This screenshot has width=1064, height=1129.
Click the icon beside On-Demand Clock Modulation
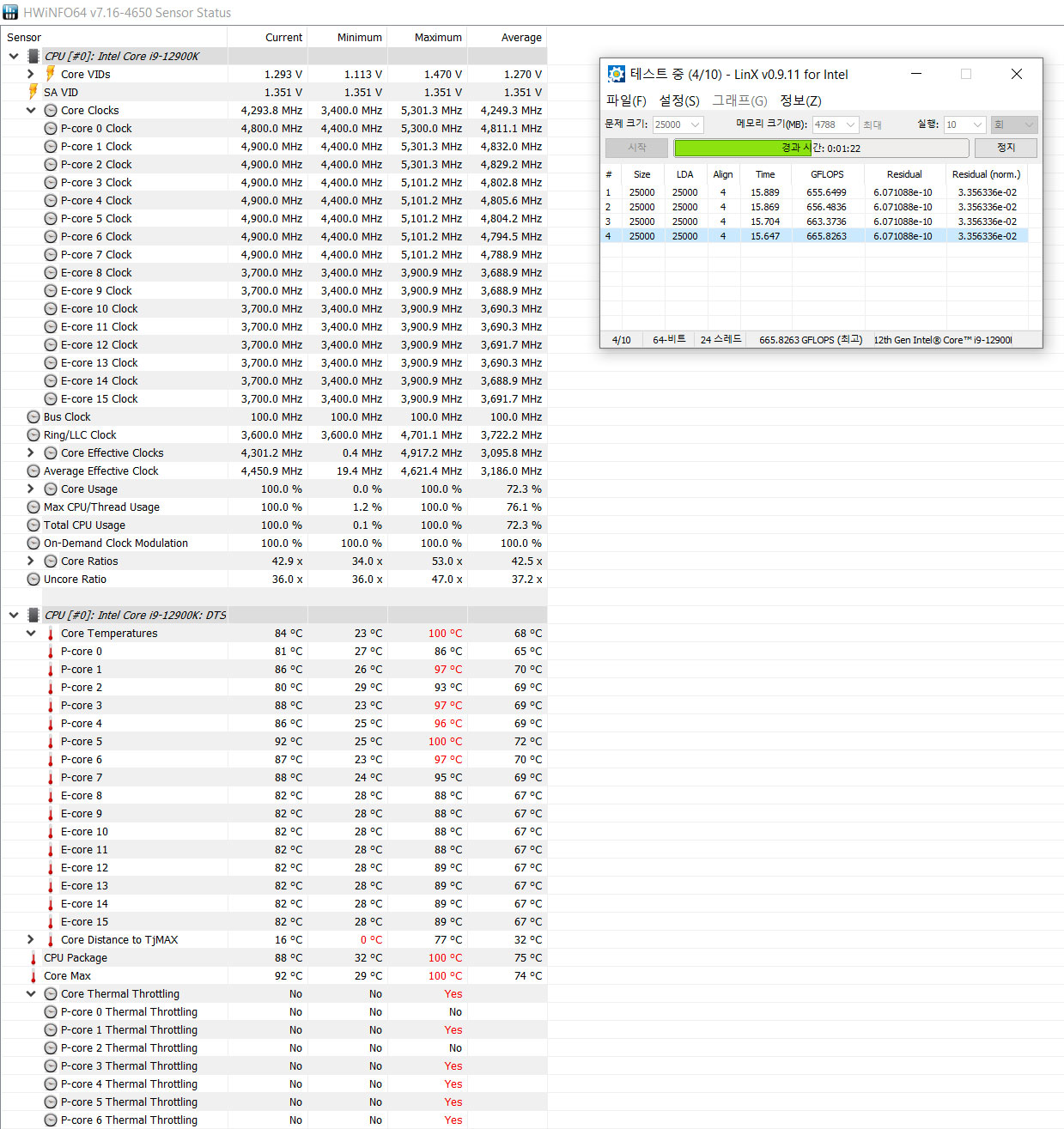[33, 543]
